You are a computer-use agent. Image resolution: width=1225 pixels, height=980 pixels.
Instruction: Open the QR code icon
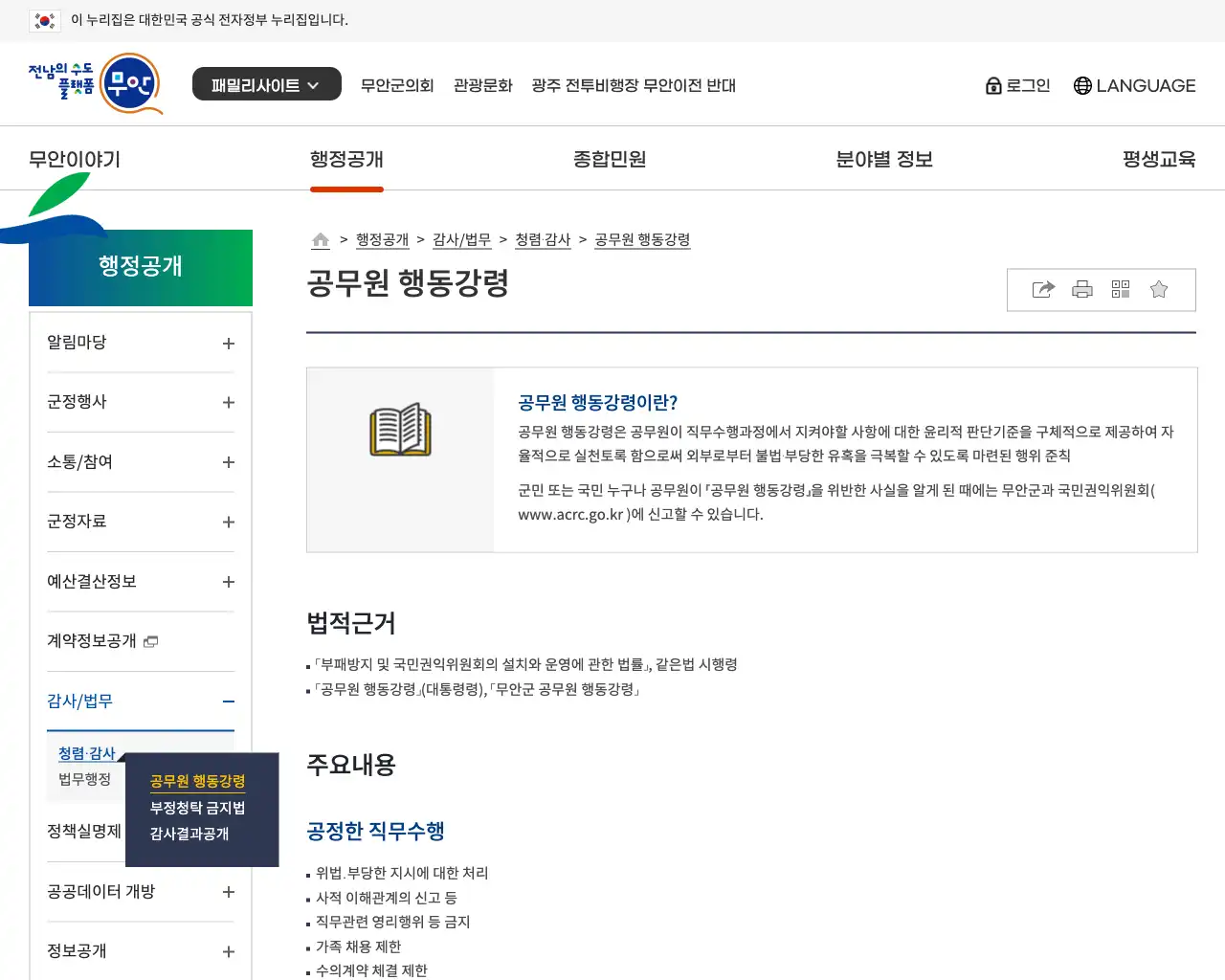pyautogui.click(x=1121, y=290)
